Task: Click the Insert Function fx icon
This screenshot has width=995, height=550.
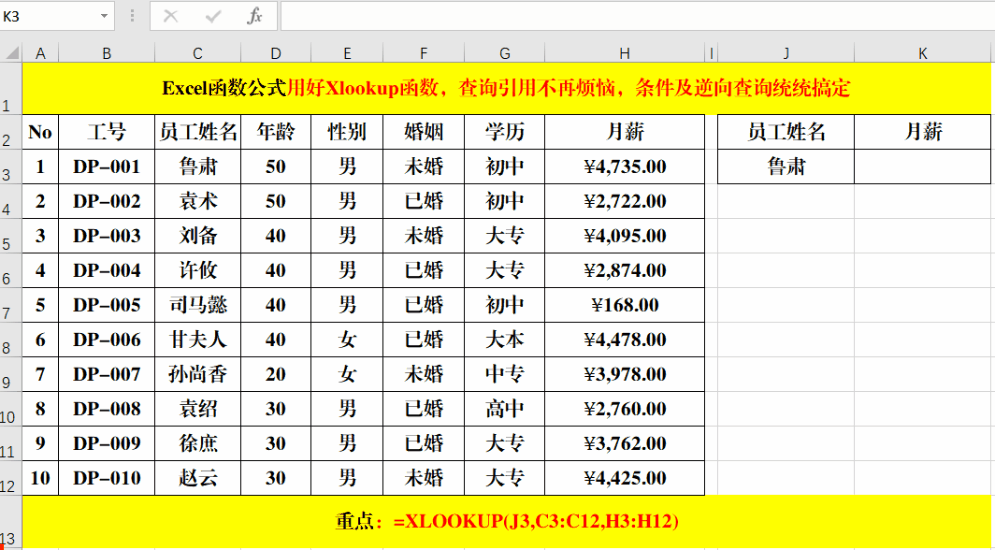Action: coord(254,16)
